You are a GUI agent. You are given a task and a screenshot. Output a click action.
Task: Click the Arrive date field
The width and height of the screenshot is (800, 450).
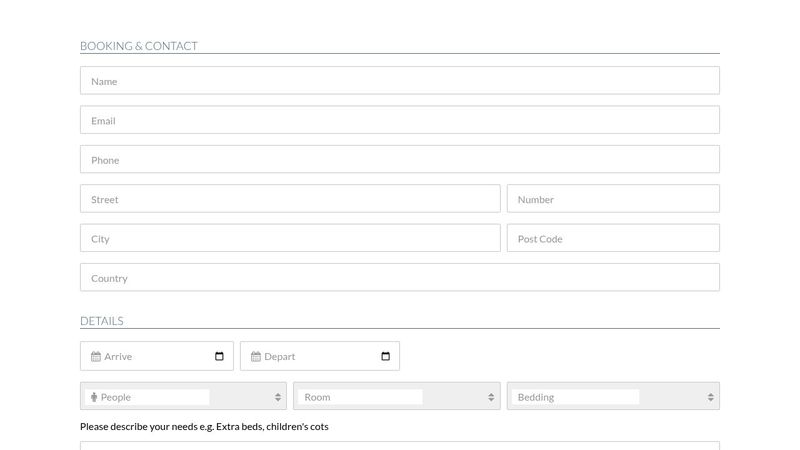pyautogui.click(x=157, y=356)
